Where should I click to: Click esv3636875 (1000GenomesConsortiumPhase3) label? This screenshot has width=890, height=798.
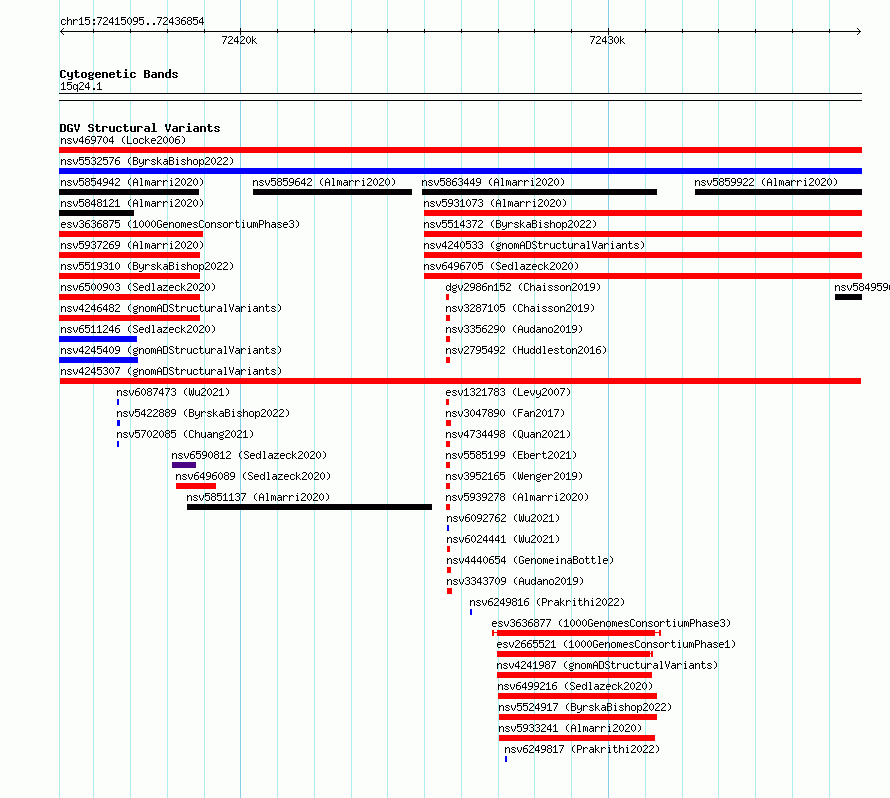pos(180,224)
